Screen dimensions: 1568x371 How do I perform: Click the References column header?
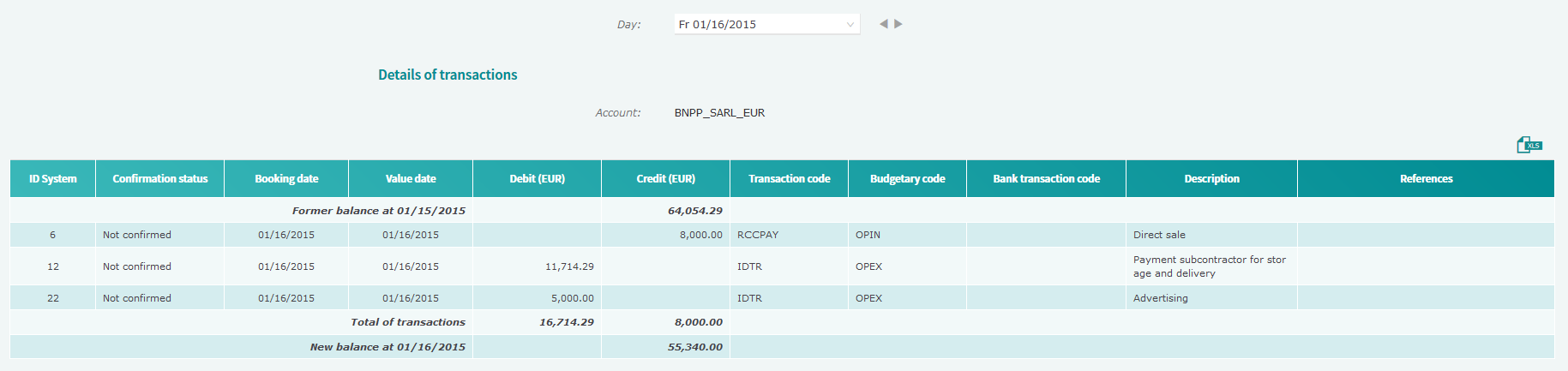point(1427,179)
